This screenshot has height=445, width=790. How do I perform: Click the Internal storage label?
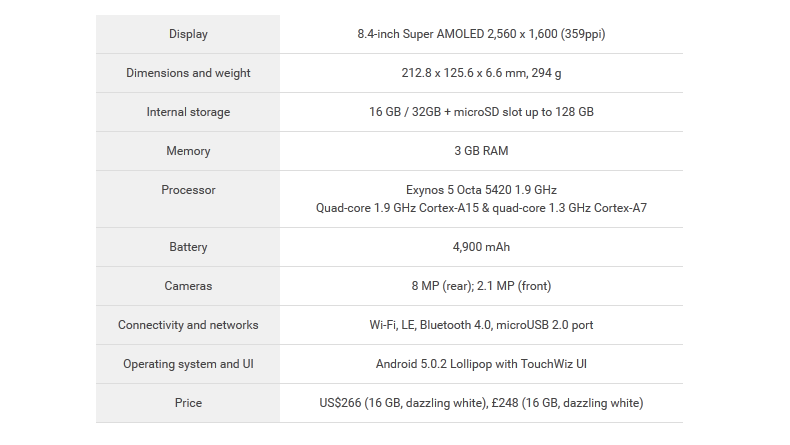188,112
